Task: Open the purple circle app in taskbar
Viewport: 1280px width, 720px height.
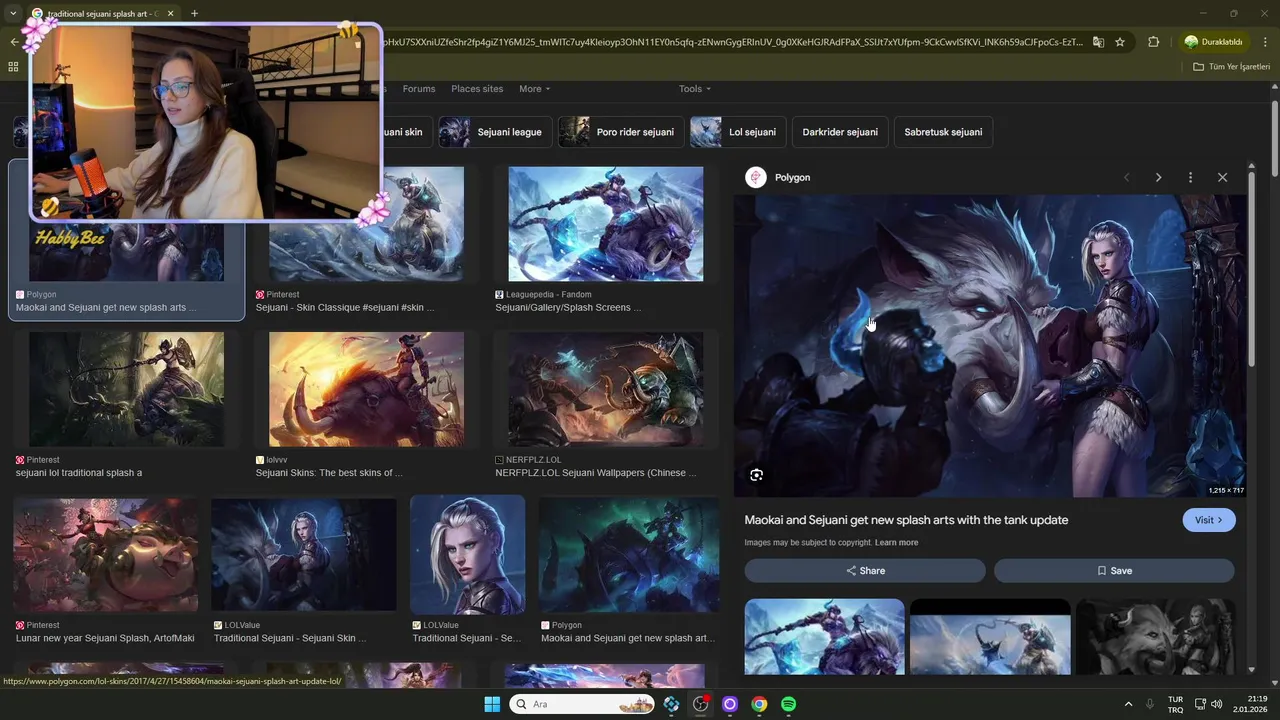Action: pyautogui.click(x=730, y=704)
